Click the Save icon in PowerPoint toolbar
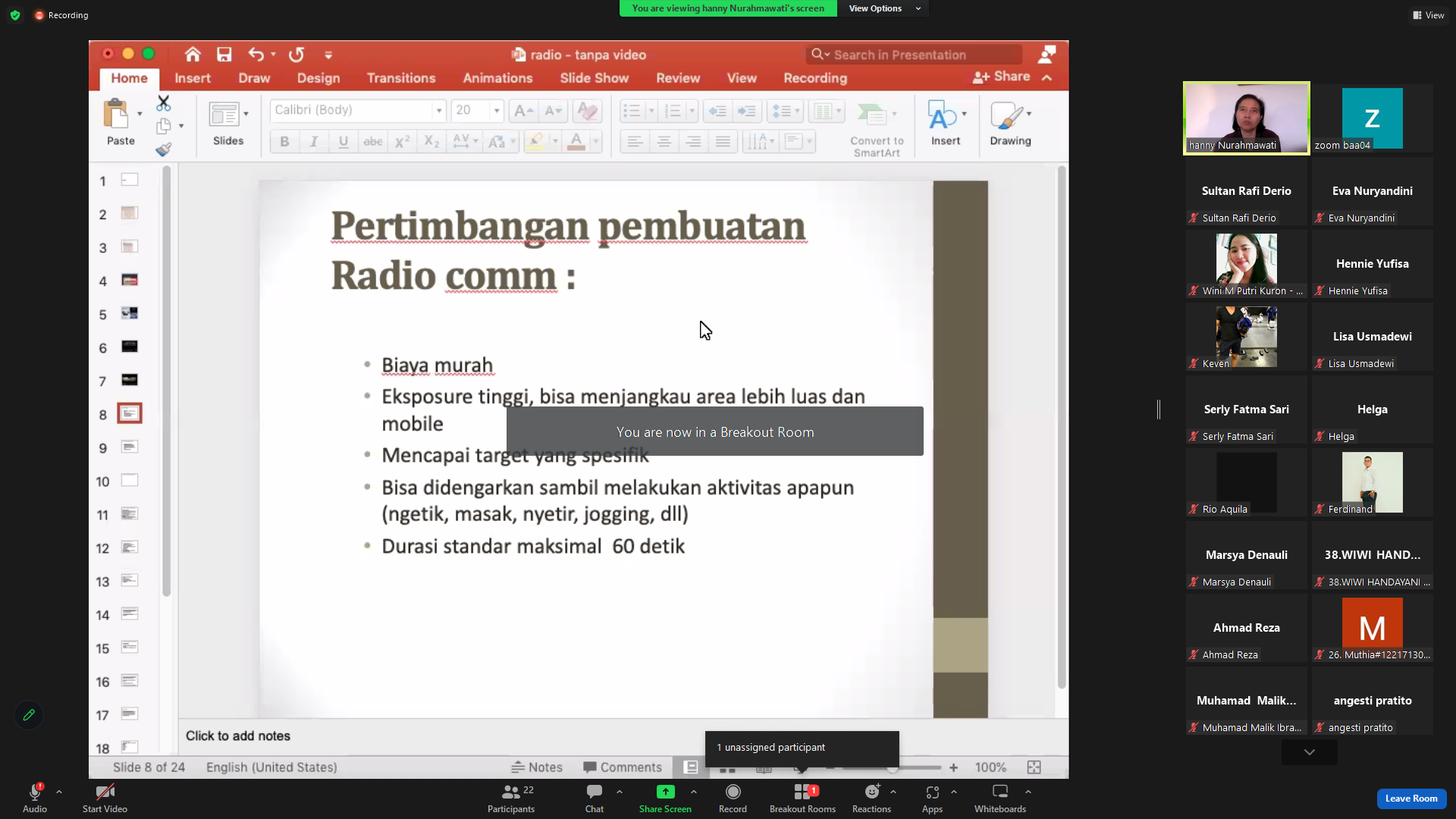 (224, 55)
